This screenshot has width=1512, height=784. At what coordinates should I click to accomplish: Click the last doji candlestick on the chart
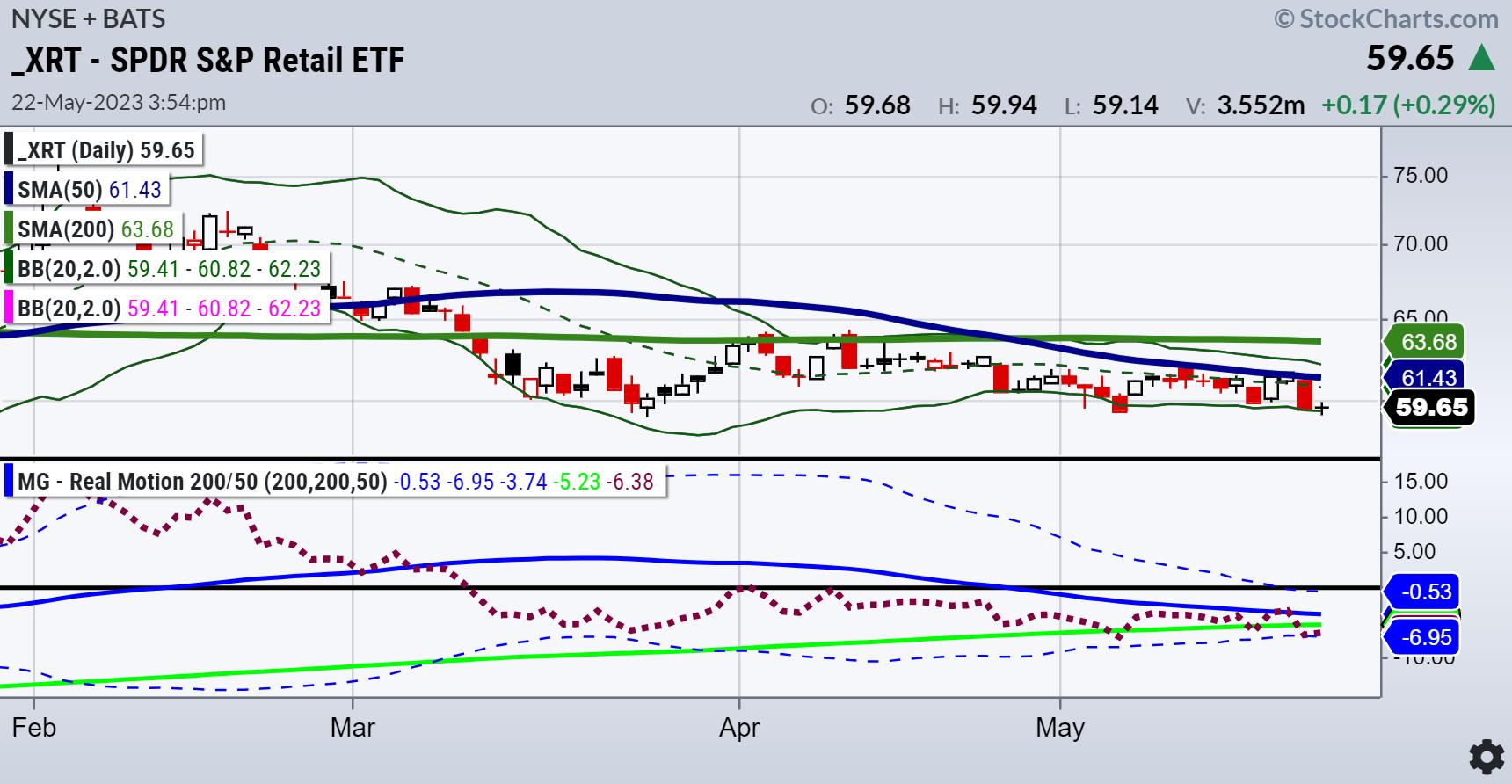click(1321, 407)
